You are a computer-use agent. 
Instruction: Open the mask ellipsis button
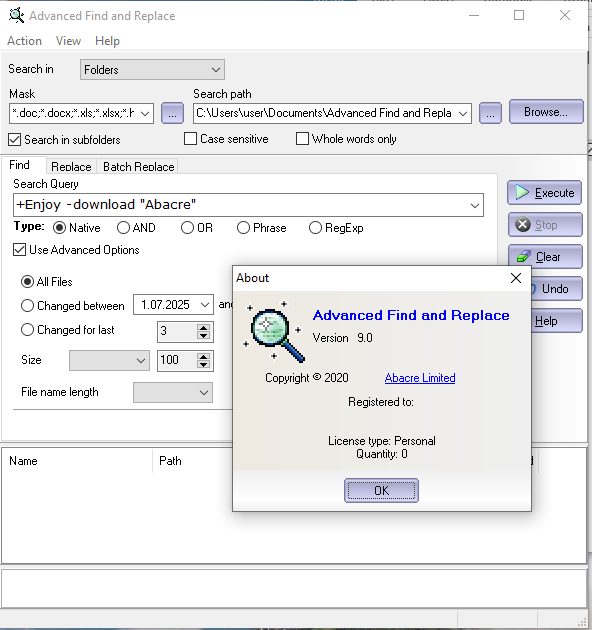click(x=172, y=113)
